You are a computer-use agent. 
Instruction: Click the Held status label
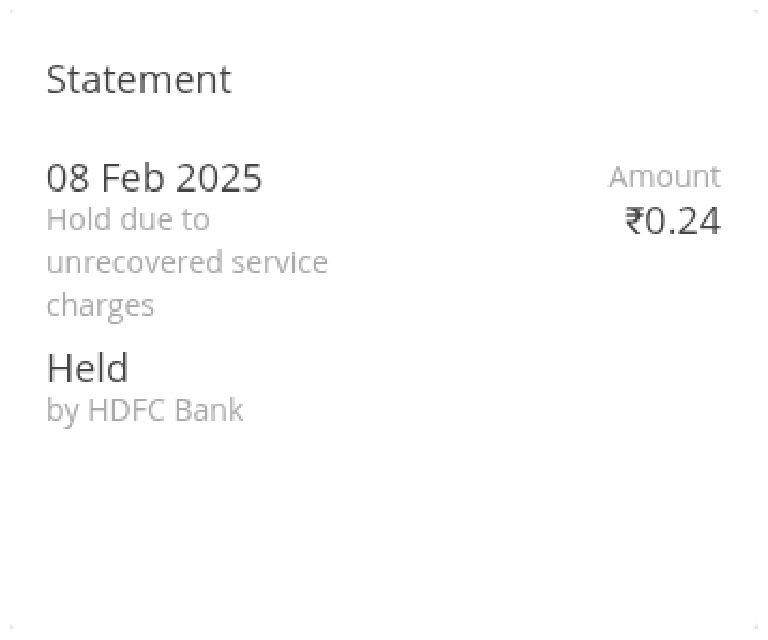tap(88, 369)
